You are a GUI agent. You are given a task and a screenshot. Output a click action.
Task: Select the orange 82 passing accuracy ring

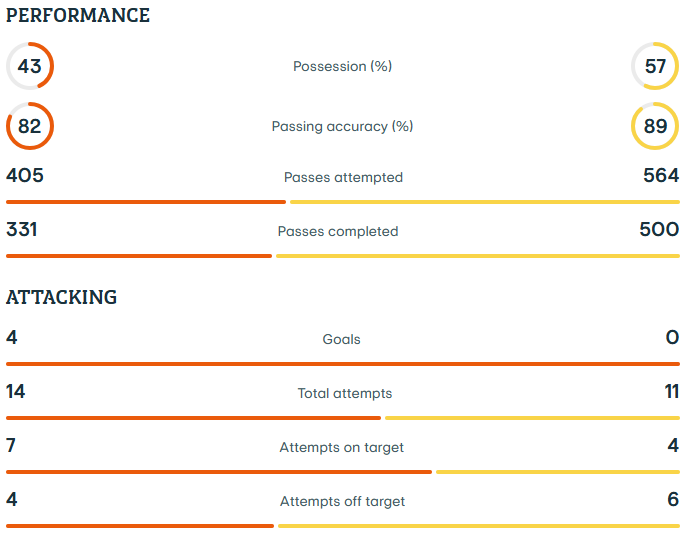[30, 126]
